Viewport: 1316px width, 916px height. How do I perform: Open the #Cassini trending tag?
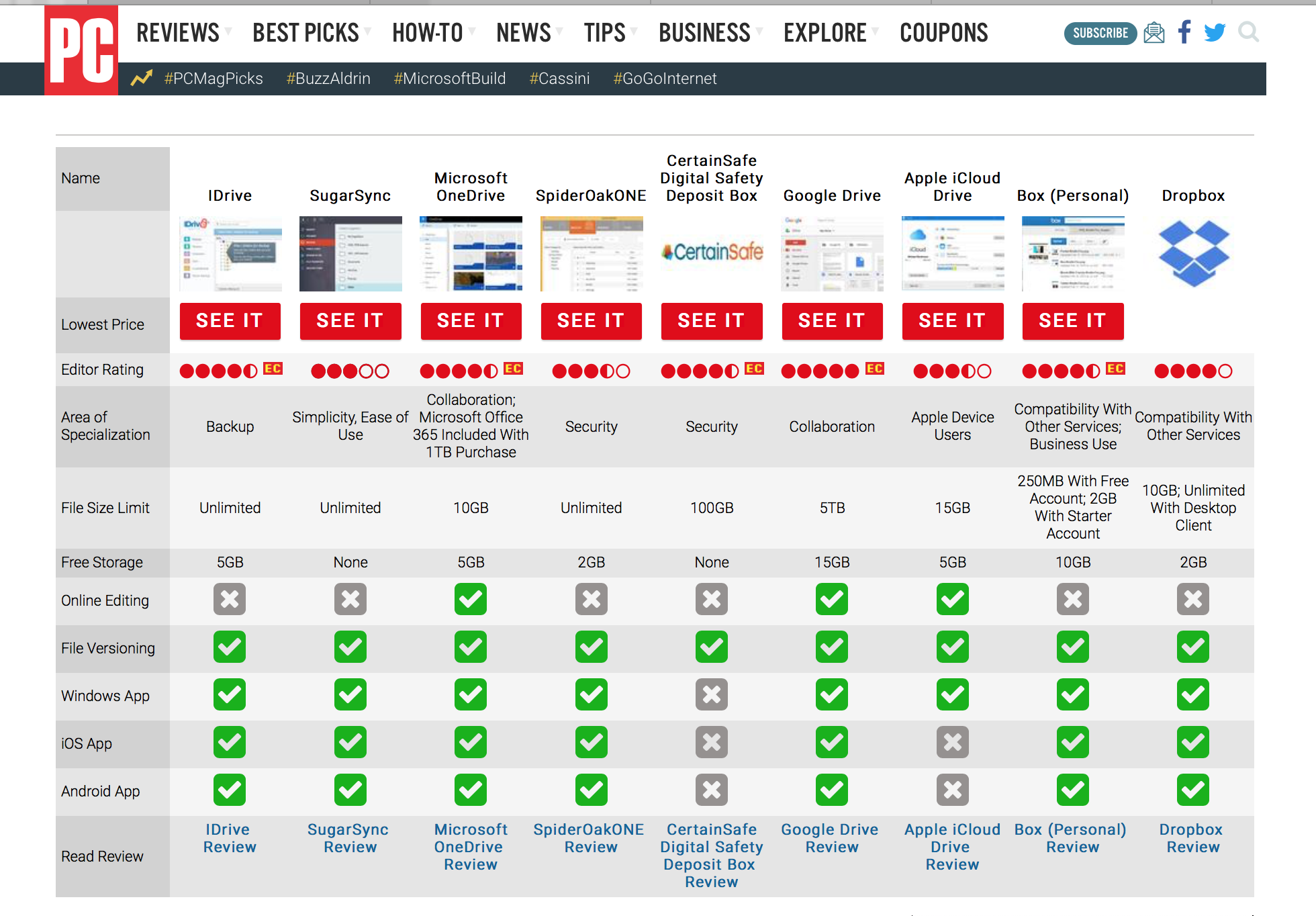pyautogui.click(x=559, y=79)
